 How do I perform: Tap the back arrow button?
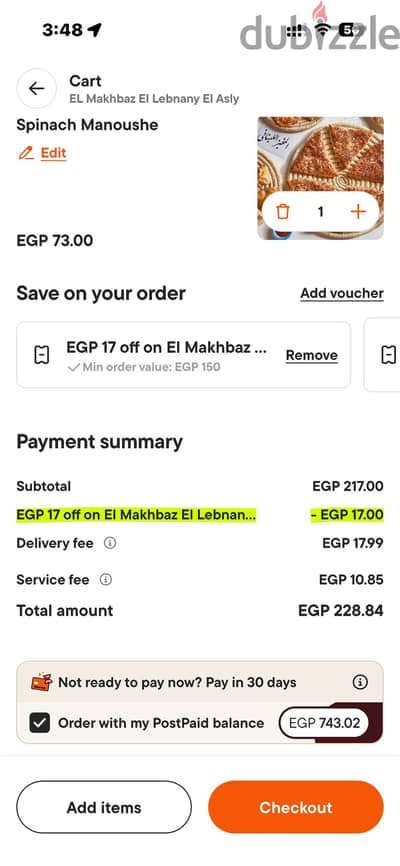point(36,88)
